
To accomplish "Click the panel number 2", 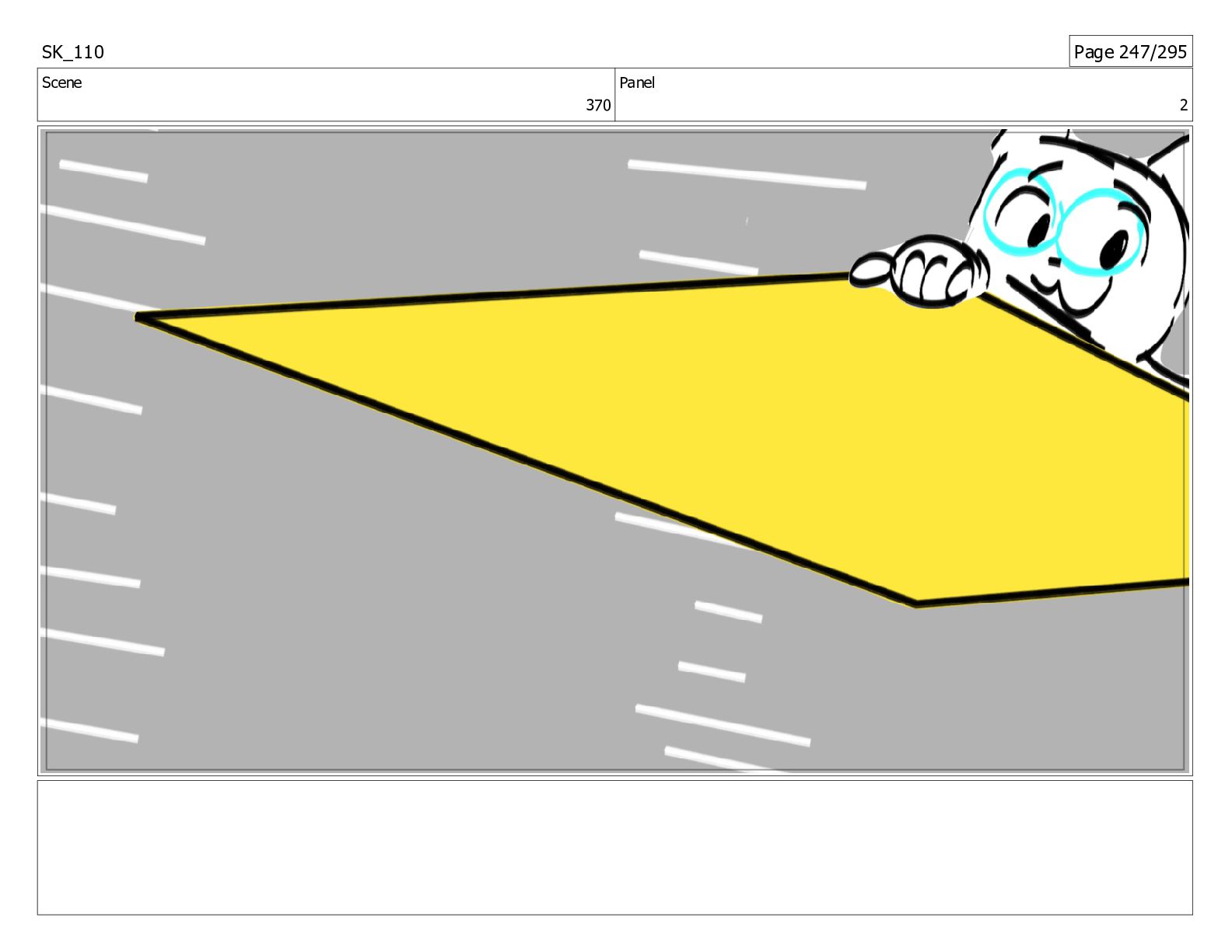I will (1184, 105).
